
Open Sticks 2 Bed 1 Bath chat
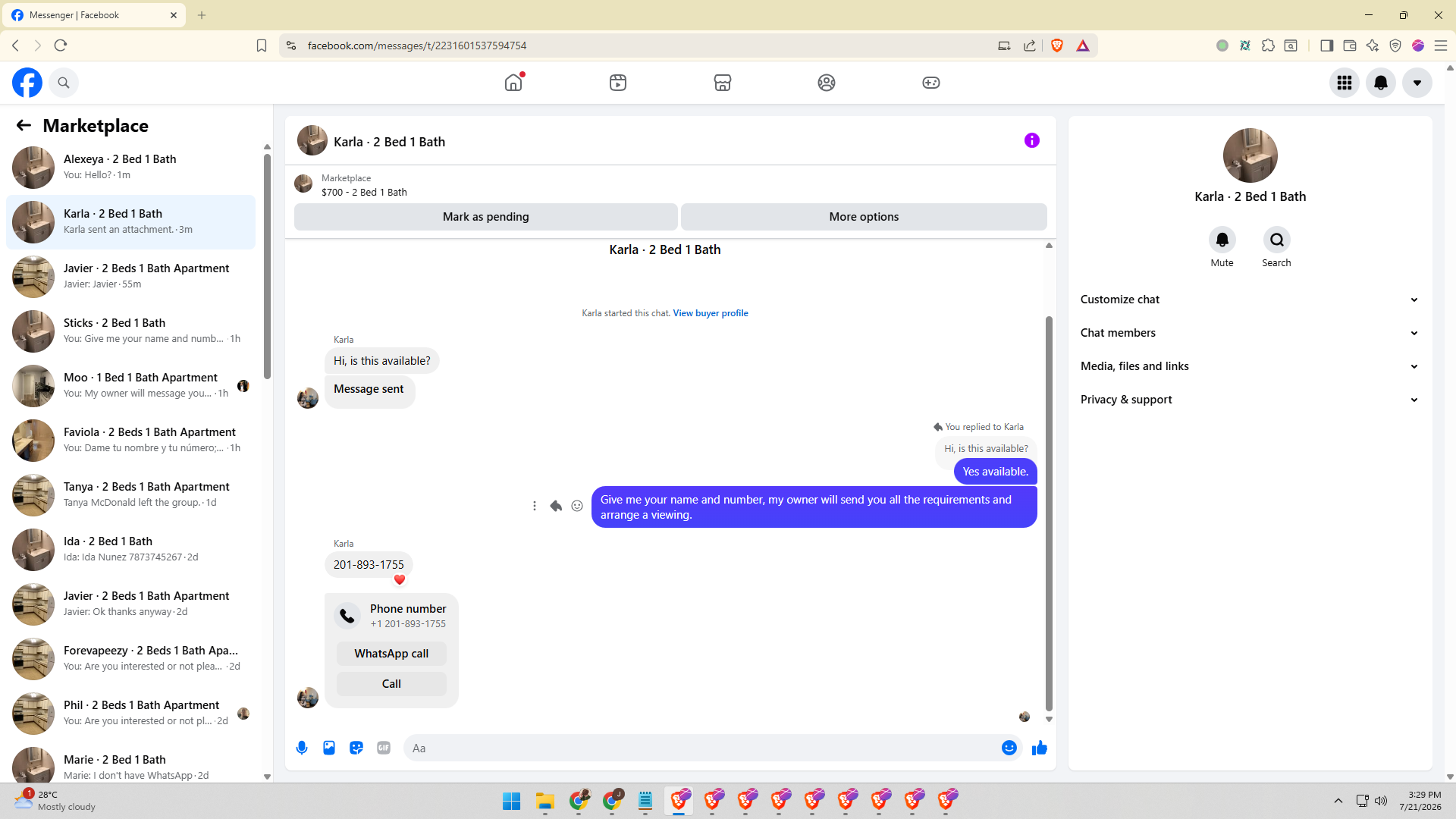(x=130, y=331)
